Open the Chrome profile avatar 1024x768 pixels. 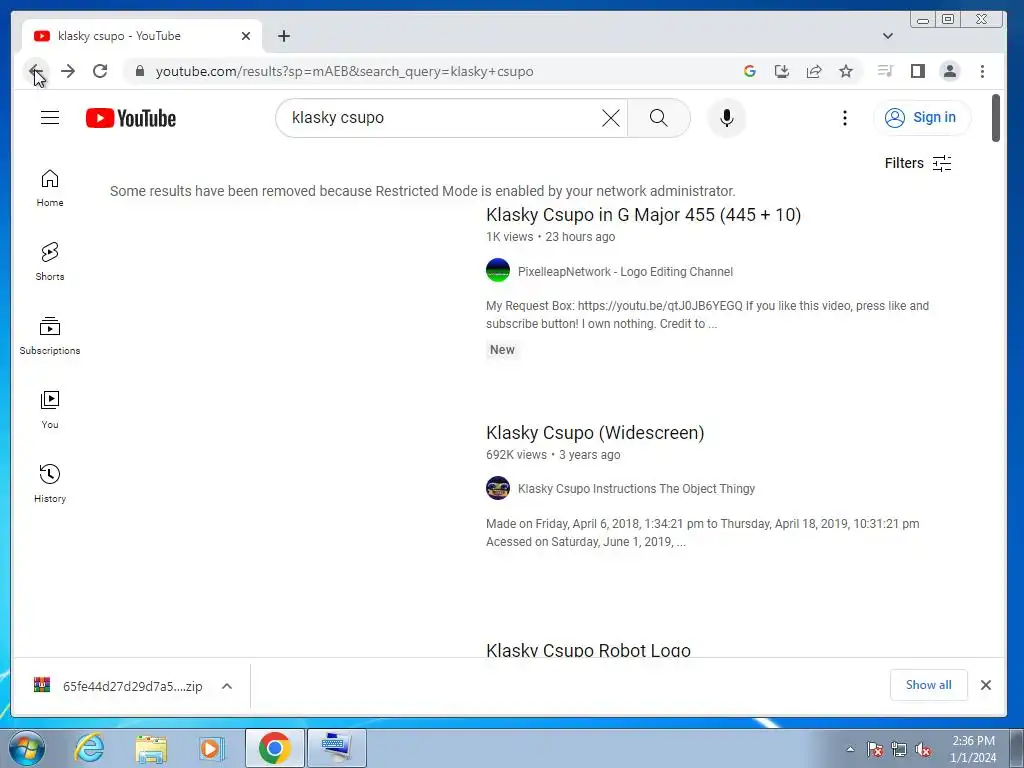(x=950, y=71)
